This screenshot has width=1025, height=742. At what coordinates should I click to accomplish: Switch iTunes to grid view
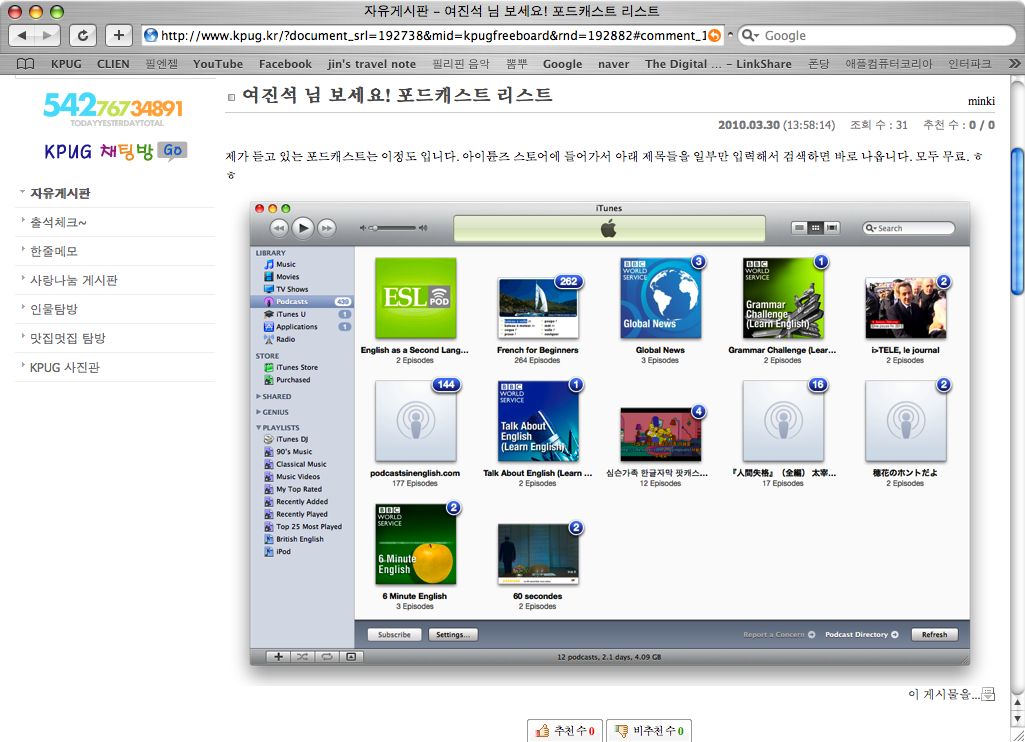815,228
